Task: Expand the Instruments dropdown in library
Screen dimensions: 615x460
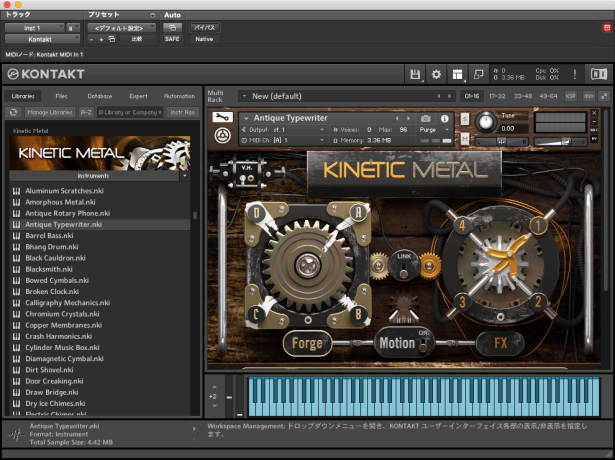Action: (x=184, y=175)
